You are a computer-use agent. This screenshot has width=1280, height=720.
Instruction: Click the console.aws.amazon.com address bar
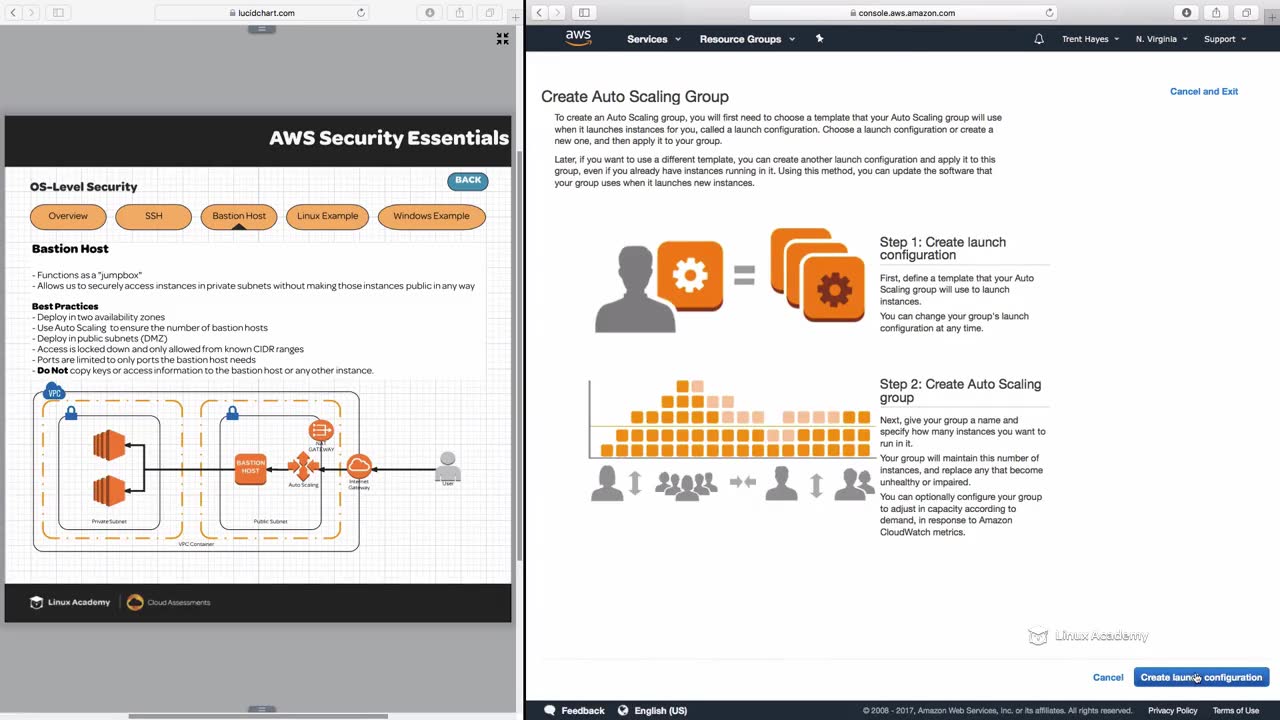[x=903, y=13]
